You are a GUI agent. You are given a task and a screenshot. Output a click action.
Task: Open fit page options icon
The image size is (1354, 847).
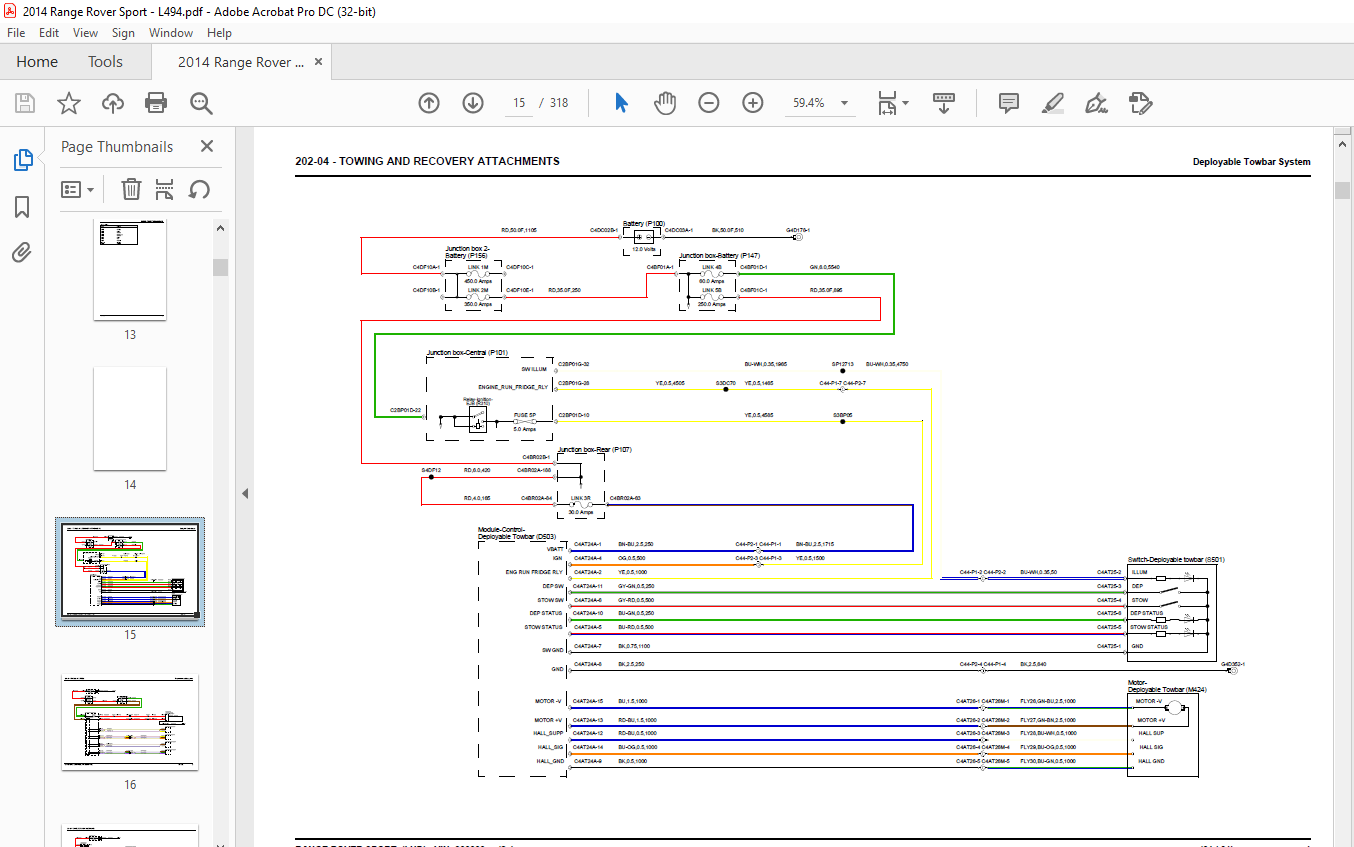(x=892, y=103)
